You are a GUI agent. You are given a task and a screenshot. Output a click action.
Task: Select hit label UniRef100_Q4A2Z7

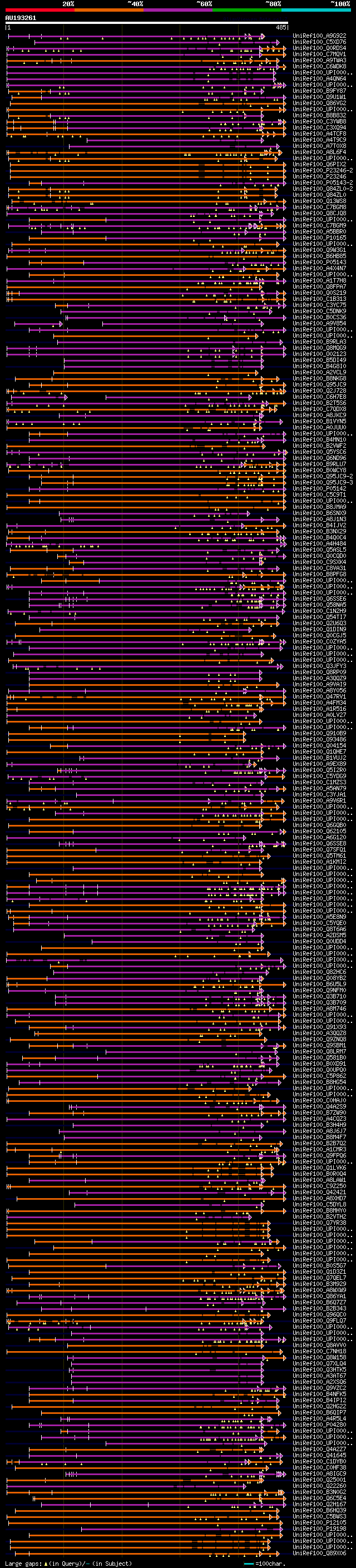click(319, 1450)
